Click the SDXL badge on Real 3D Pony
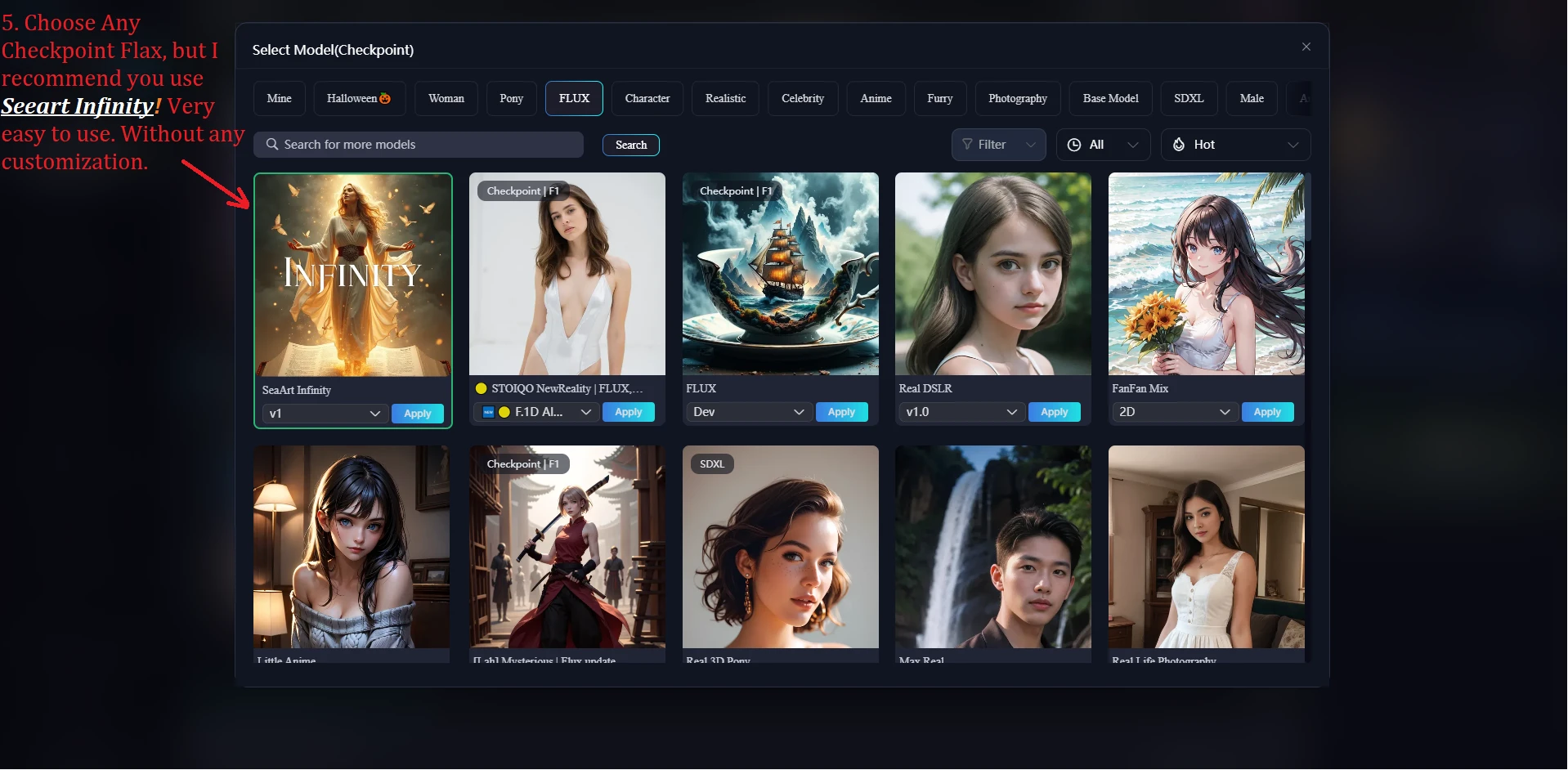The height and width of the screenshot is (770, 1568). (712, 464)
